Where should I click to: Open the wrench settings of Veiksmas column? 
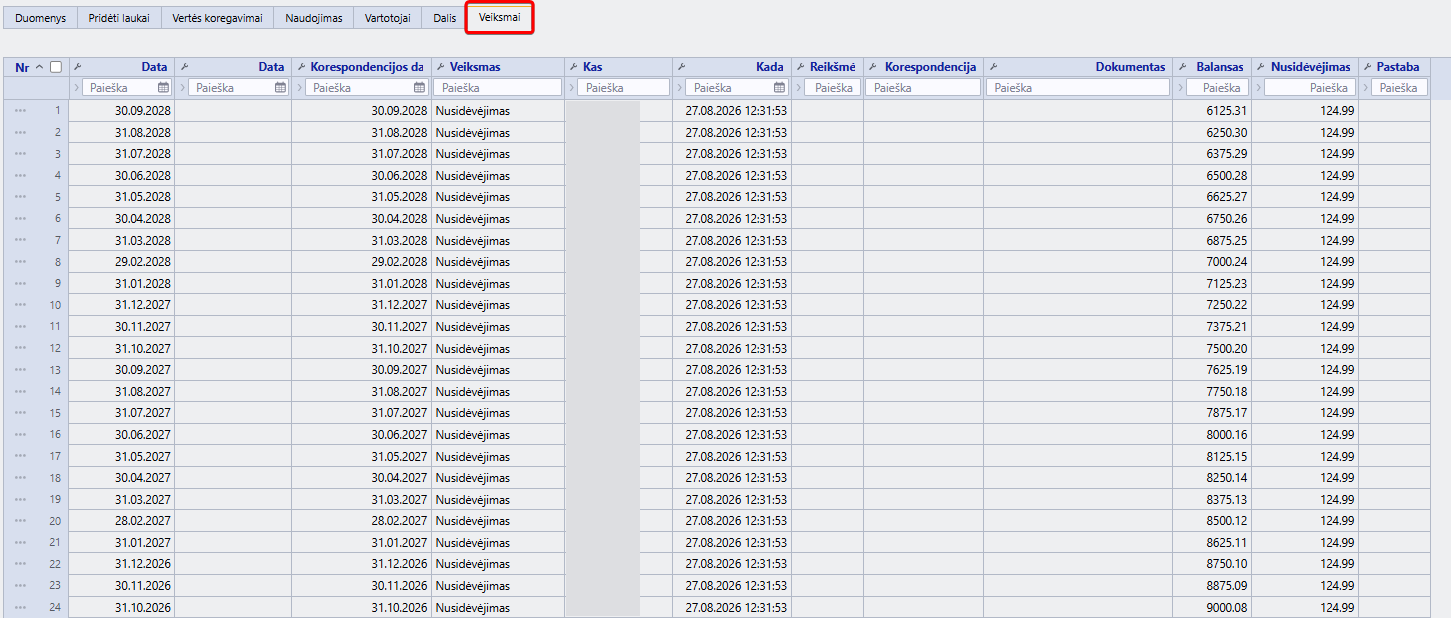pyautogui.click(x=441, y=67)
